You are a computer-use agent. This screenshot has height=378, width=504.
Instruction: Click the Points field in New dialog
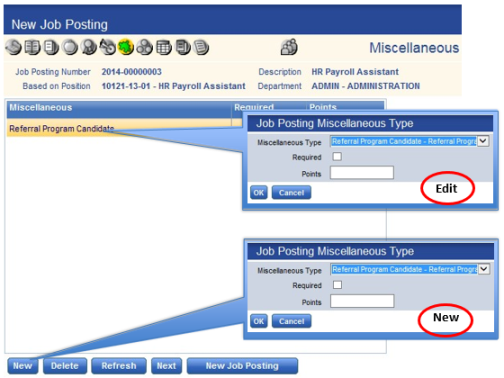click(362, 301)
